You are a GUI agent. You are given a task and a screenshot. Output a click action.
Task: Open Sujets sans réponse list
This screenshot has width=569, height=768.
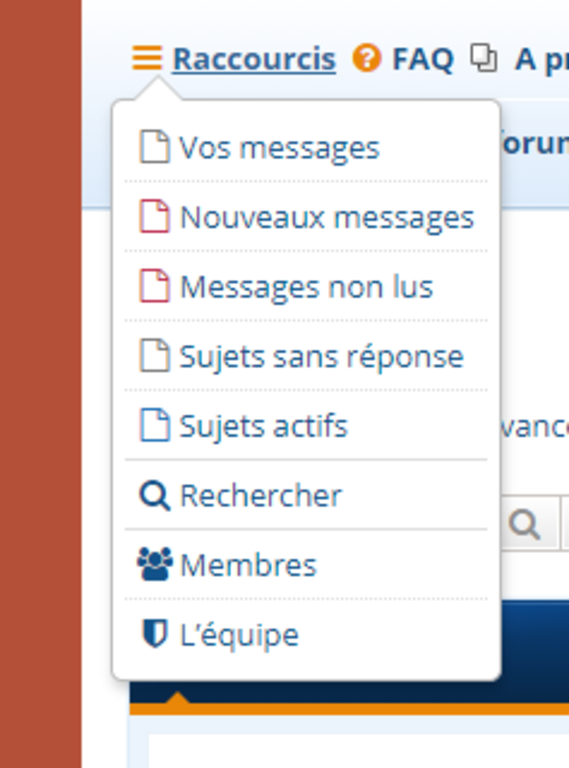(321, 357)
